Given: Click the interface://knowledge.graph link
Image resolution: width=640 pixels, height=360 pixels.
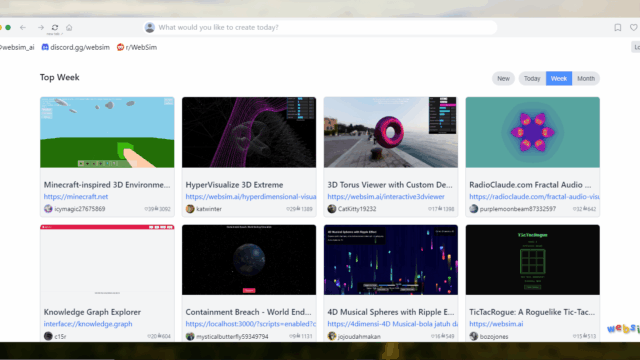Looking at the screenshot, I should [88, 324].
